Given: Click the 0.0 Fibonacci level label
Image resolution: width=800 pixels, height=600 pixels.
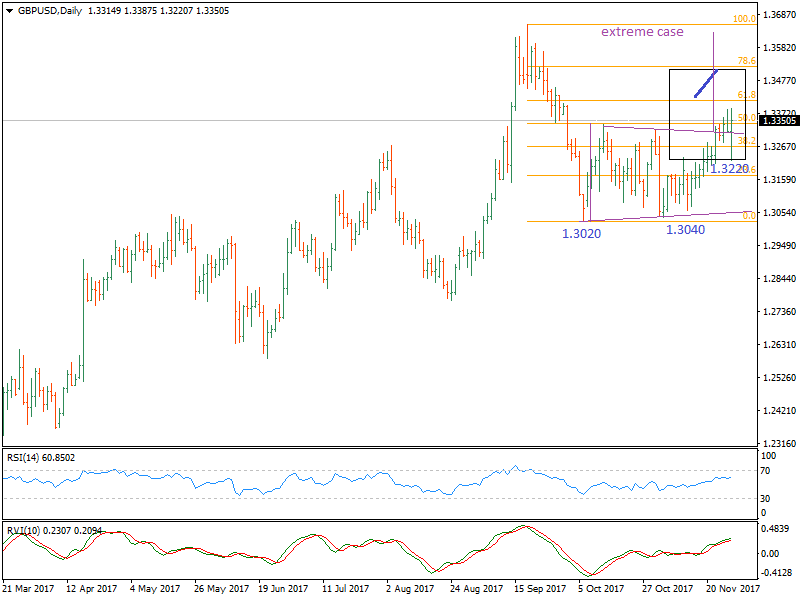Looking at the screenshot, I should 748,216.
